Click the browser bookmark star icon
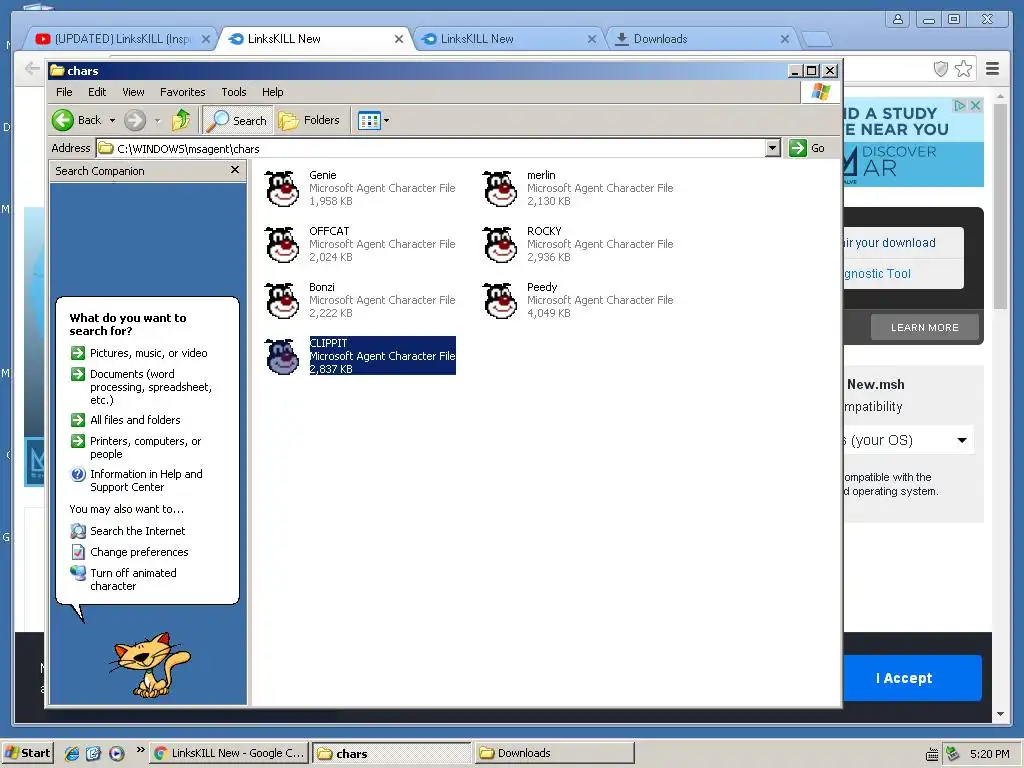 click(x=963, y=69)
